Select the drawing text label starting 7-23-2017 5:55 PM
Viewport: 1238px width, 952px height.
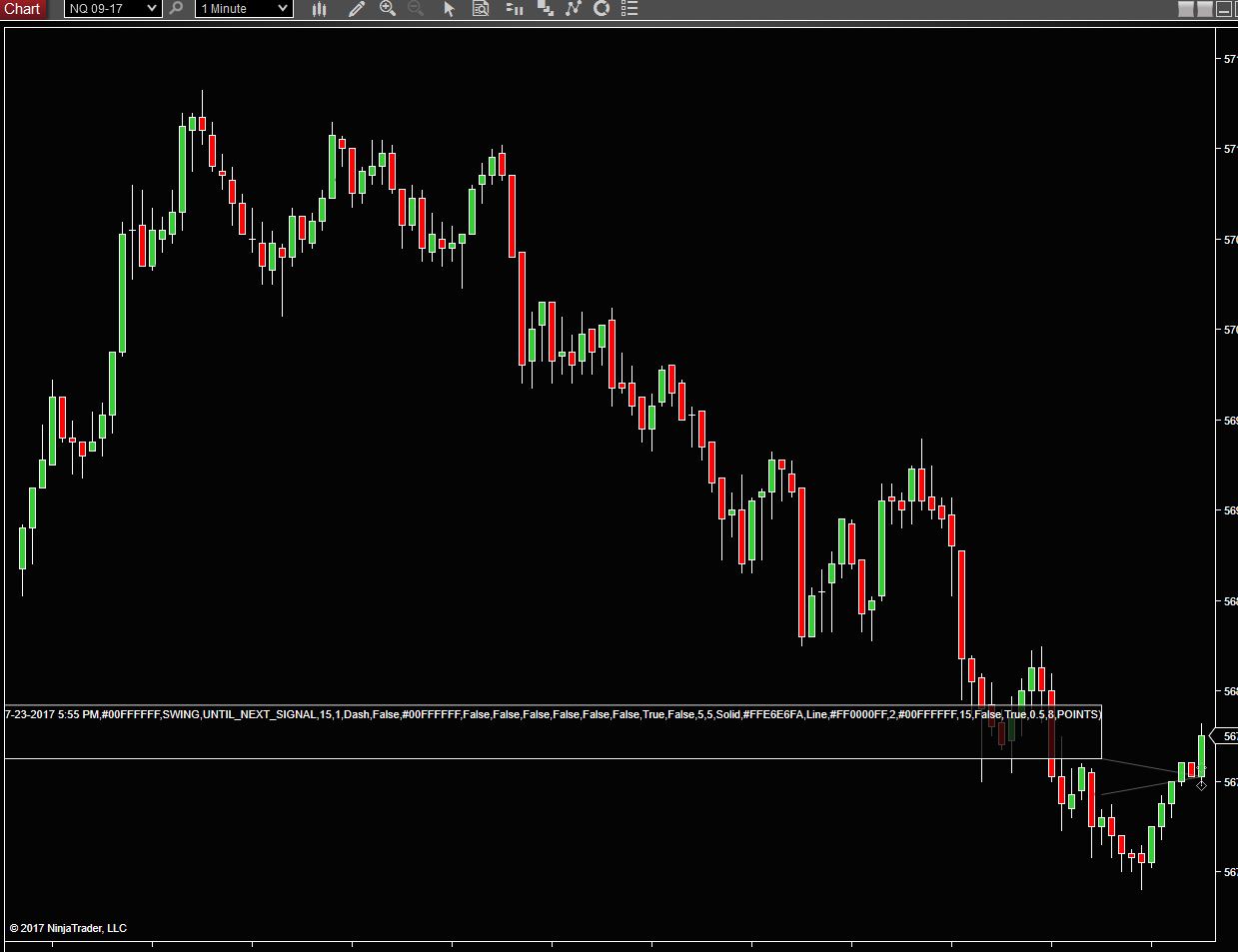[x=553, y=714]
